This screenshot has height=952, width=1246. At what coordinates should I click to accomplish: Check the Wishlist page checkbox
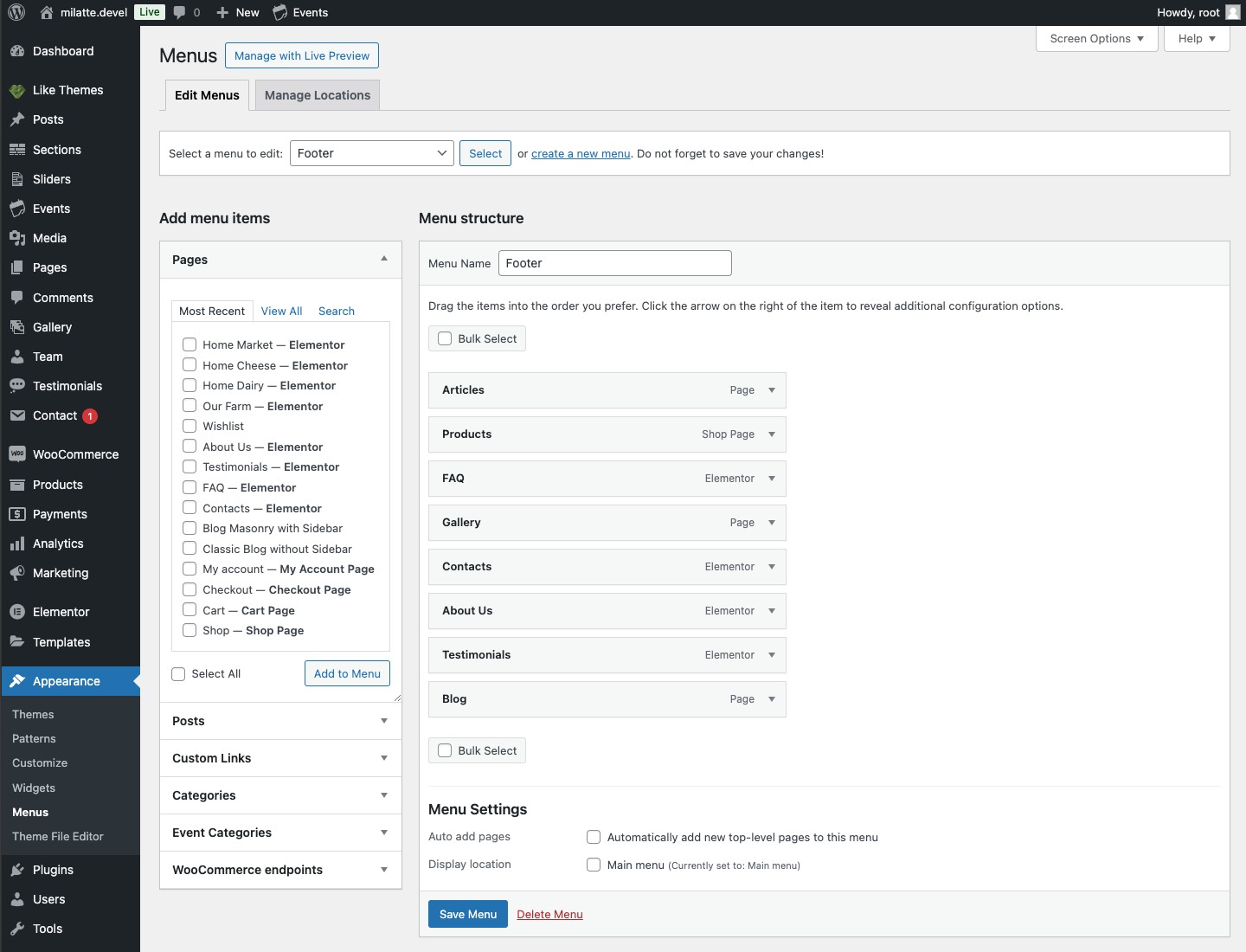(189, 426)
